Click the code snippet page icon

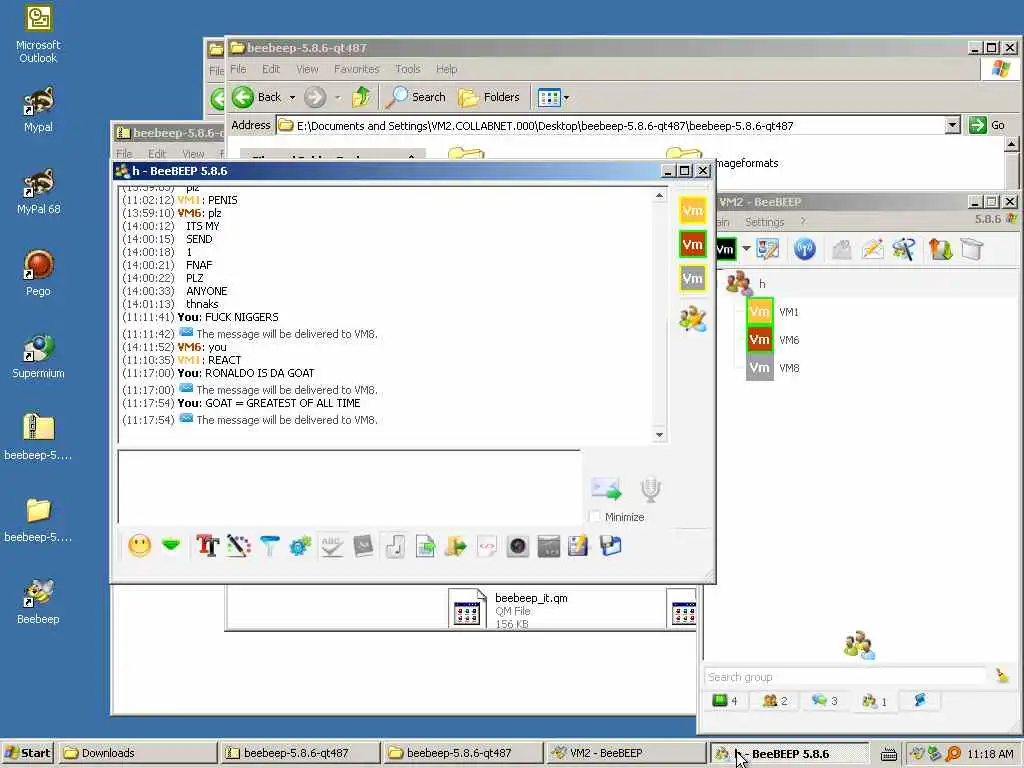[487, 546]
